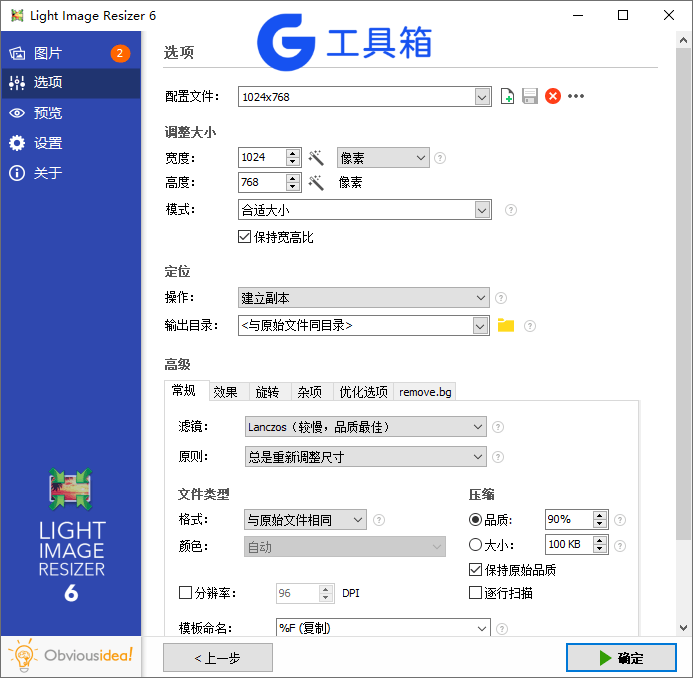Open 预览 preview page

pos(71,113)
